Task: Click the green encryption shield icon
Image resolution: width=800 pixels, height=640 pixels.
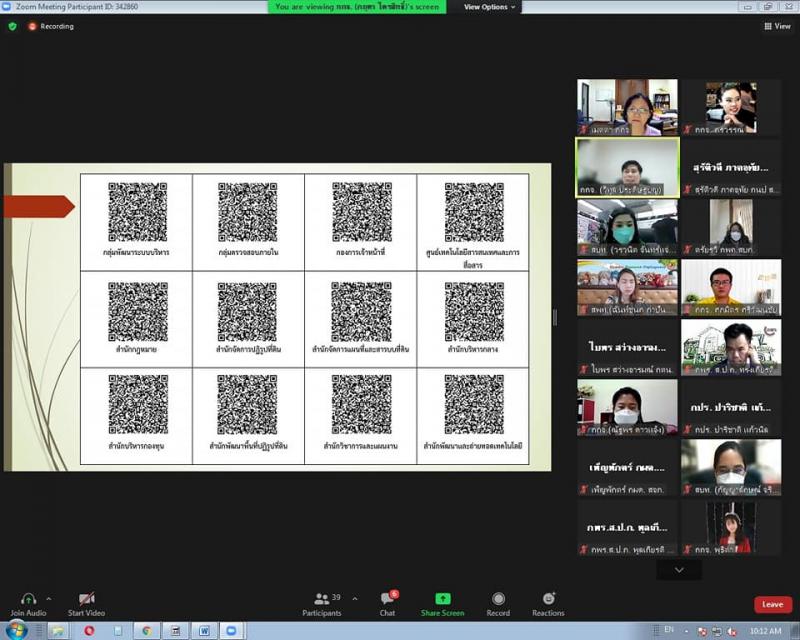Action: click(x=12, y=26)
